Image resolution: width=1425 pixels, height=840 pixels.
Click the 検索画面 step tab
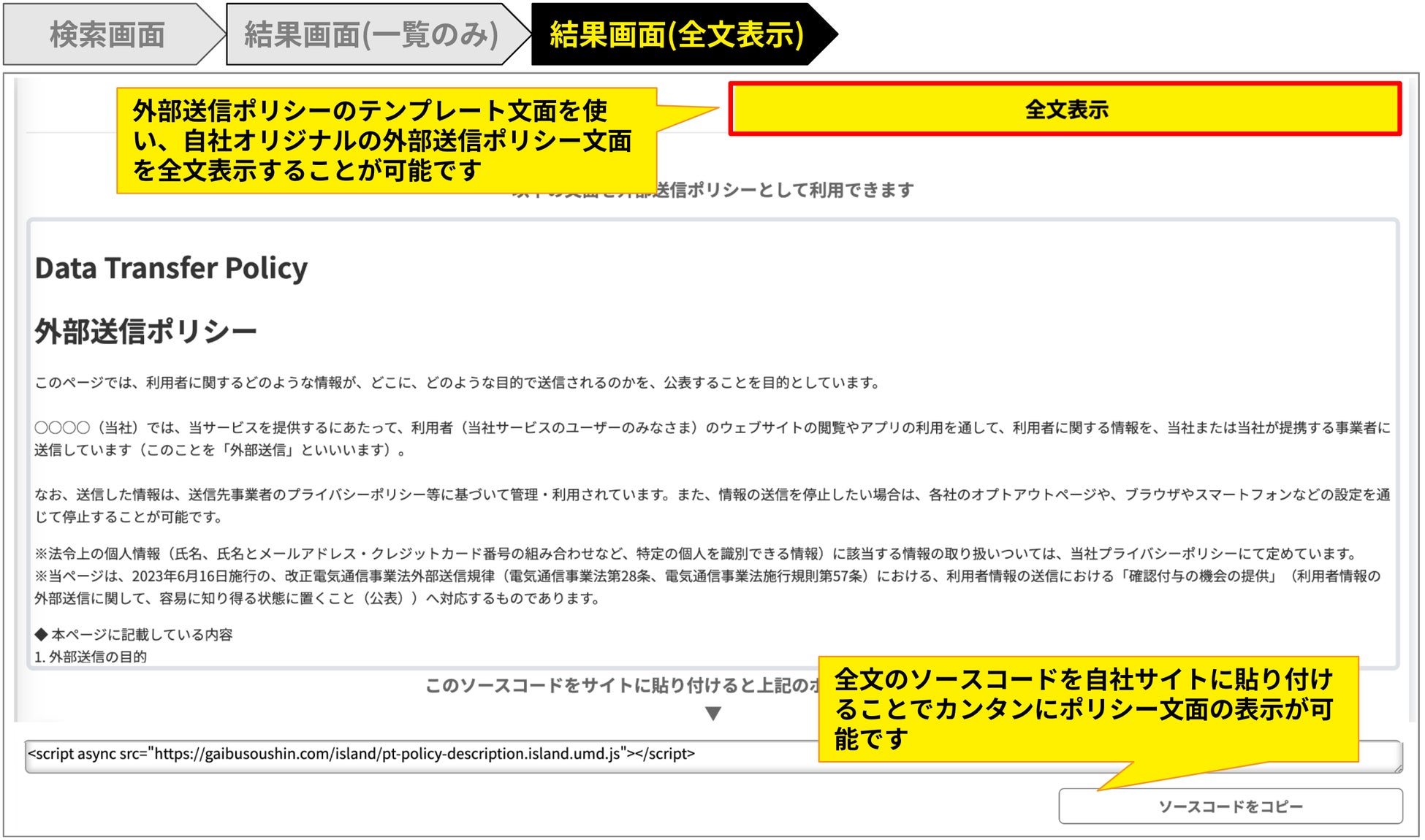coord(107,34)
